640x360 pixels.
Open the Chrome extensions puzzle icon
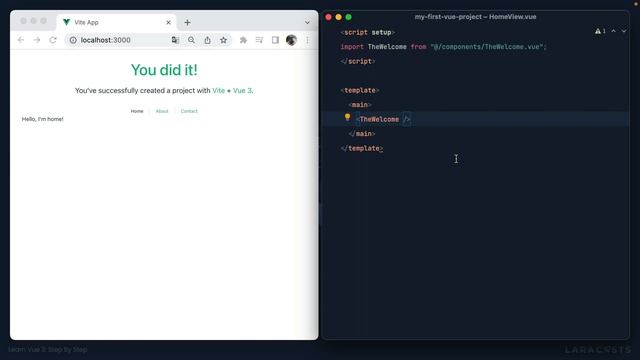[243, 40]
